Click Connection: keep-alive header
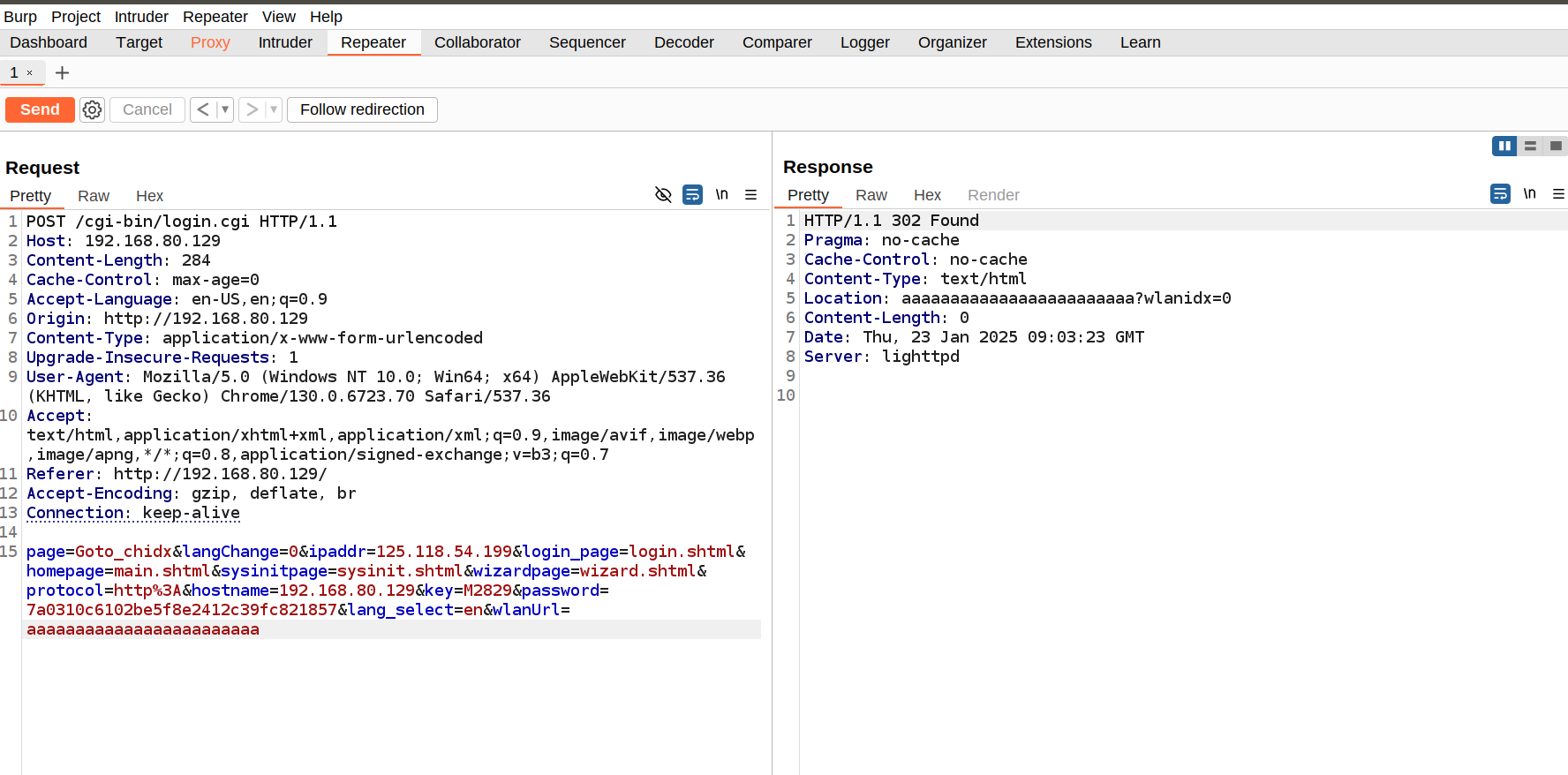 click(x=133, y=513)
